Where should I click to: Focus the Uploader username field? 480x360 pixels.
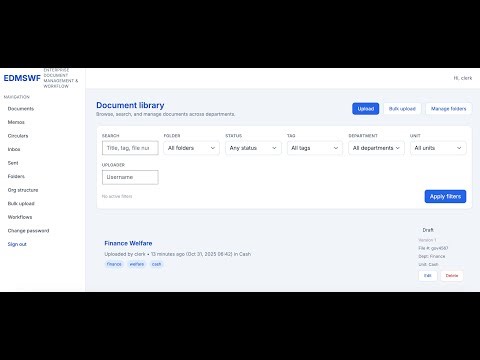click(x=130, y=177)
